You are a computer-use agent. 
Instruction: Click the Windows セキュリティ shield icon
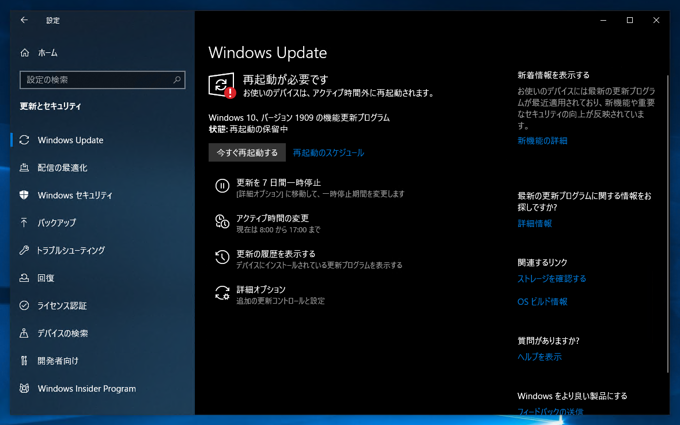tap(24, 195)
